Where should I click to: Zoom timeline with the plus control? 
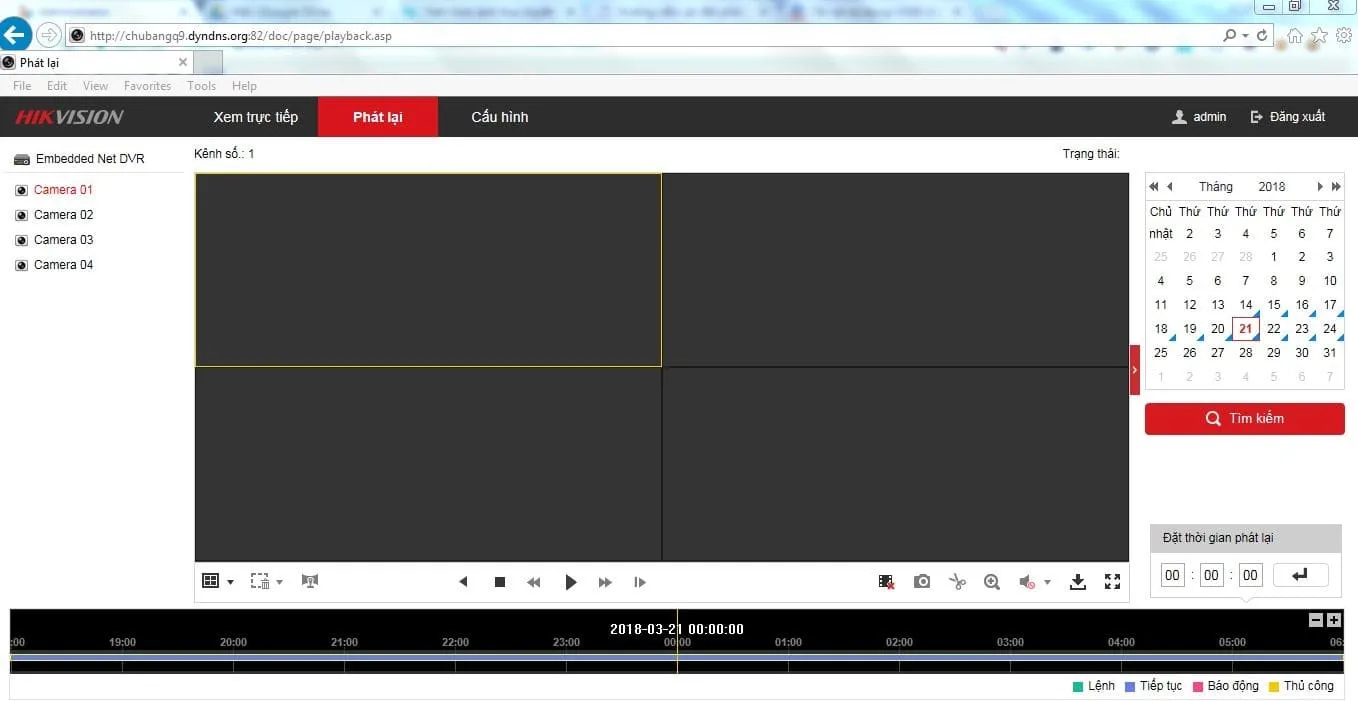1334,619
